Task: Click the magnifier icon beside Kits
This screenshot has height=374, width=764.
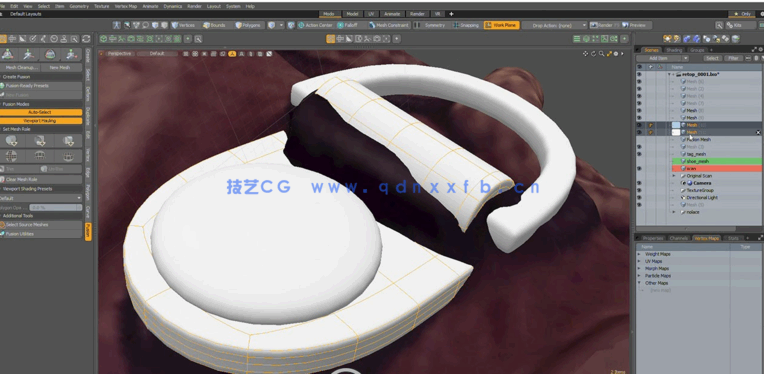Action: (x=719, y=25)
